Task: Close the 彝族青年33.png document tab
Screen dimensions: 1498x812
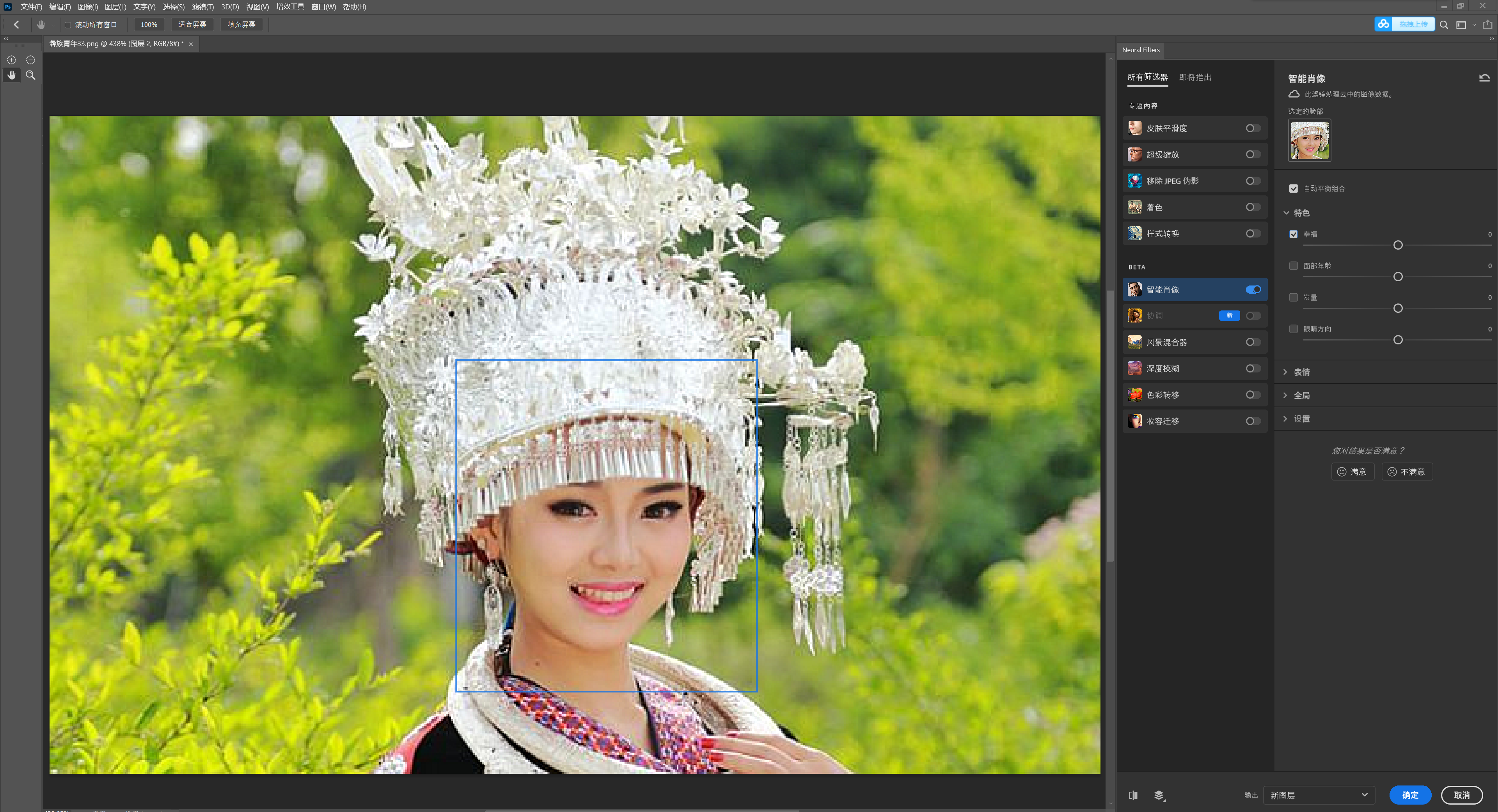Action: coord(191,44)
